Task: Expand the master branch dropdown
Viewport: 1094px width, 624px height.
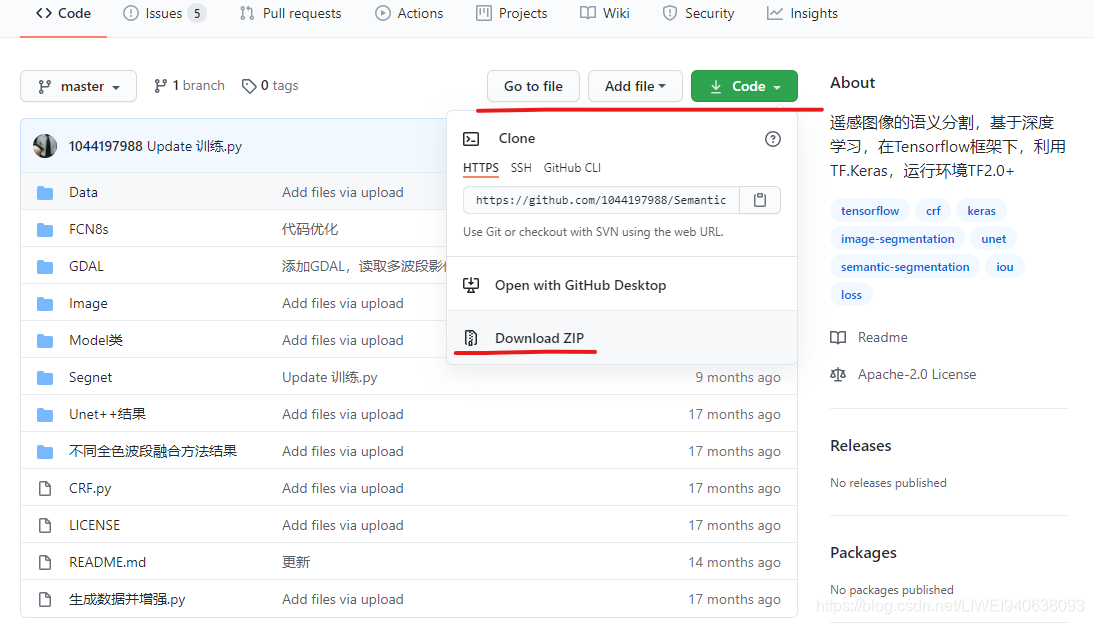Action: click(x=78, y=86)
